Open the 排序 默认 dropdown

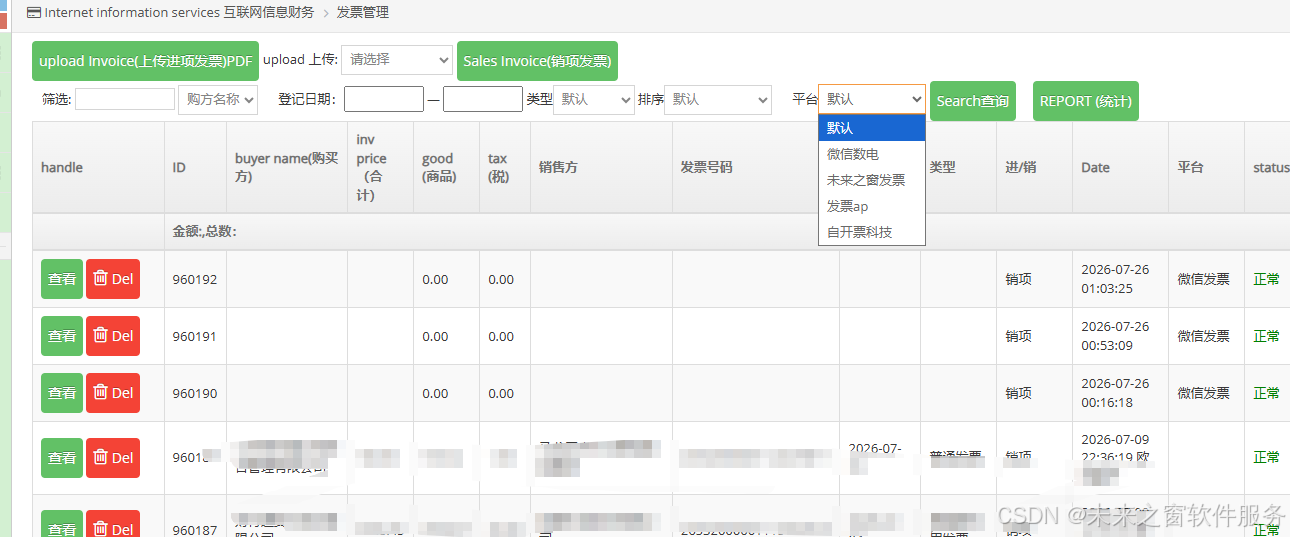(x=718, y=99)
